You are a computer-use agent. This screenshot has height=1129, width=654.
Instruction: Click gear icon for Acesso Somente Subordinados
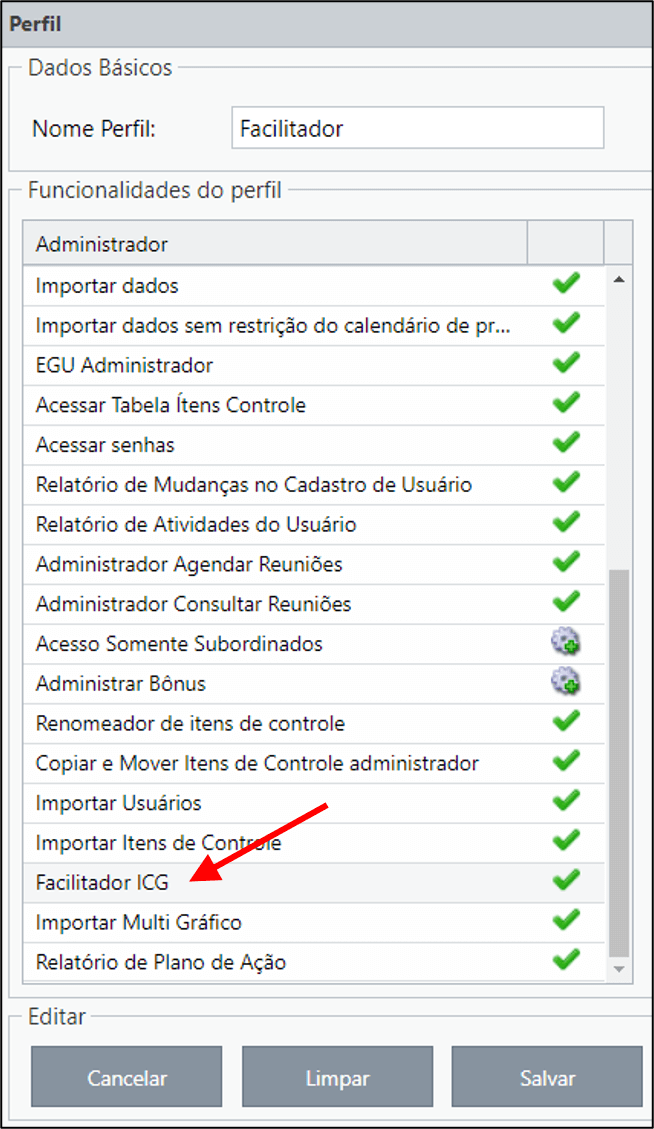click(566, 642)
